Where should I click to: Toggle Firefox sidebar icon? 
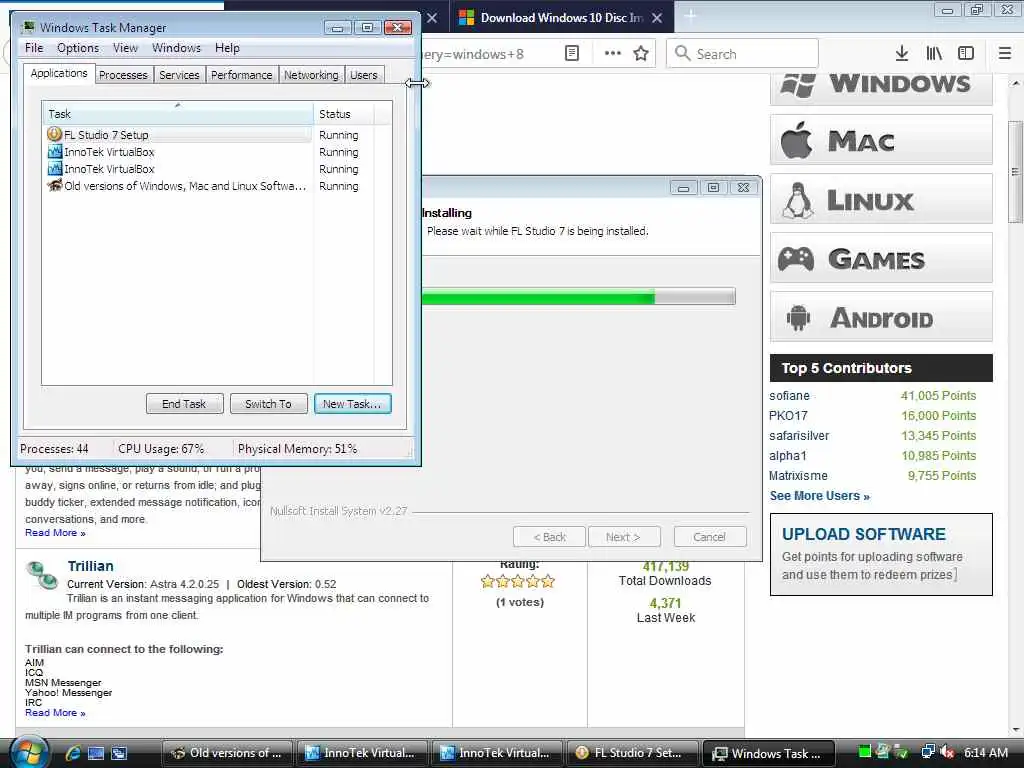966,54
